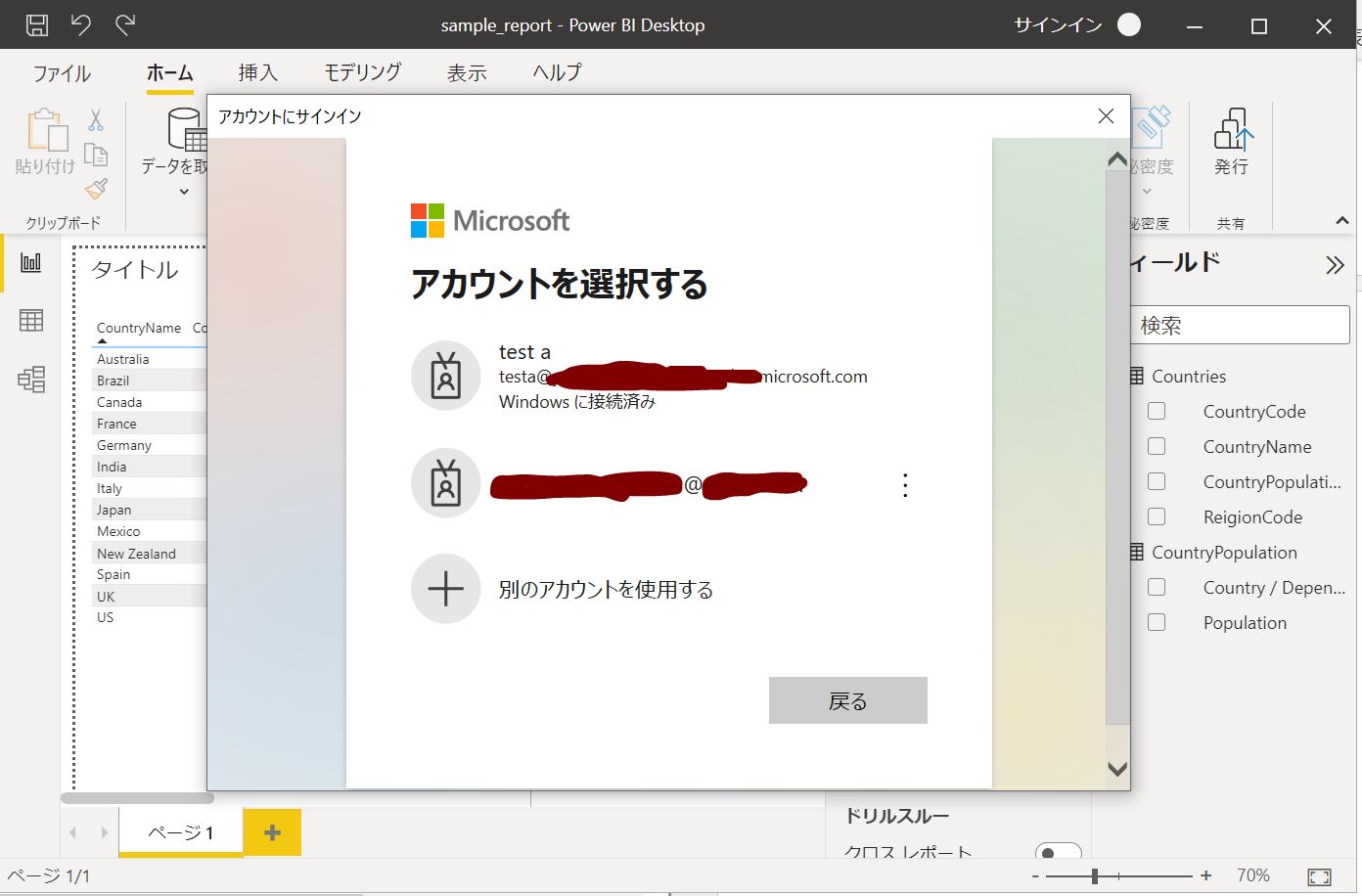
Task: Open the Get Data dropdown arrow
Action: click(184, 192)
